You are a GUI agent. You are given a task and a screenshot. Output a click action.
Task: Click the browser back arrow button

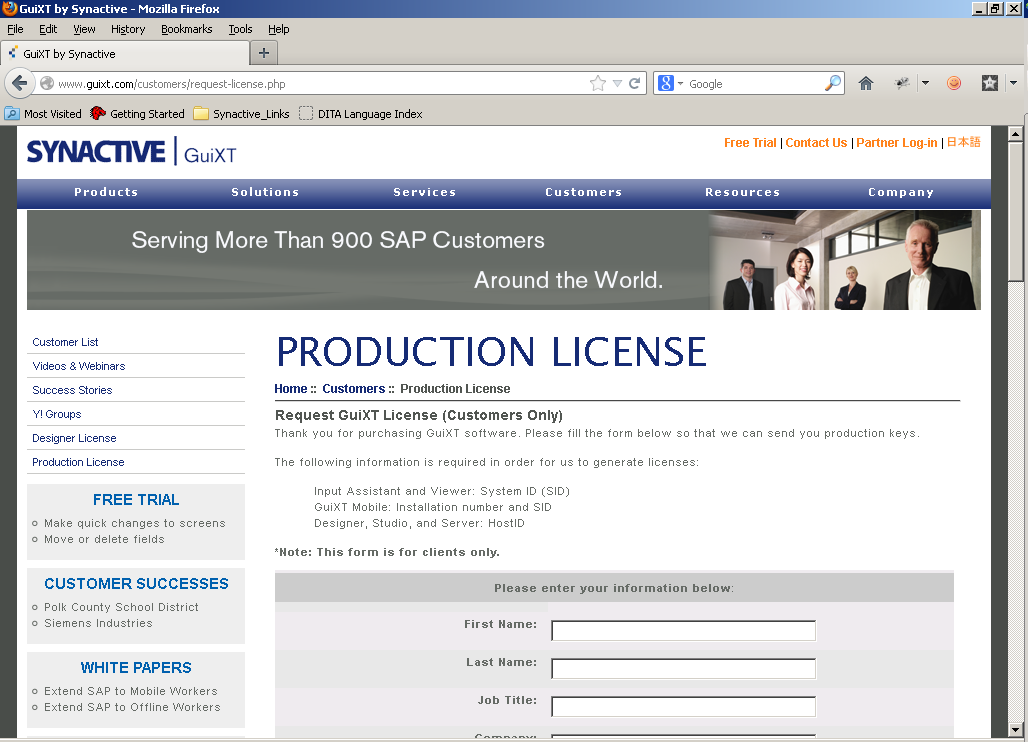20,84
